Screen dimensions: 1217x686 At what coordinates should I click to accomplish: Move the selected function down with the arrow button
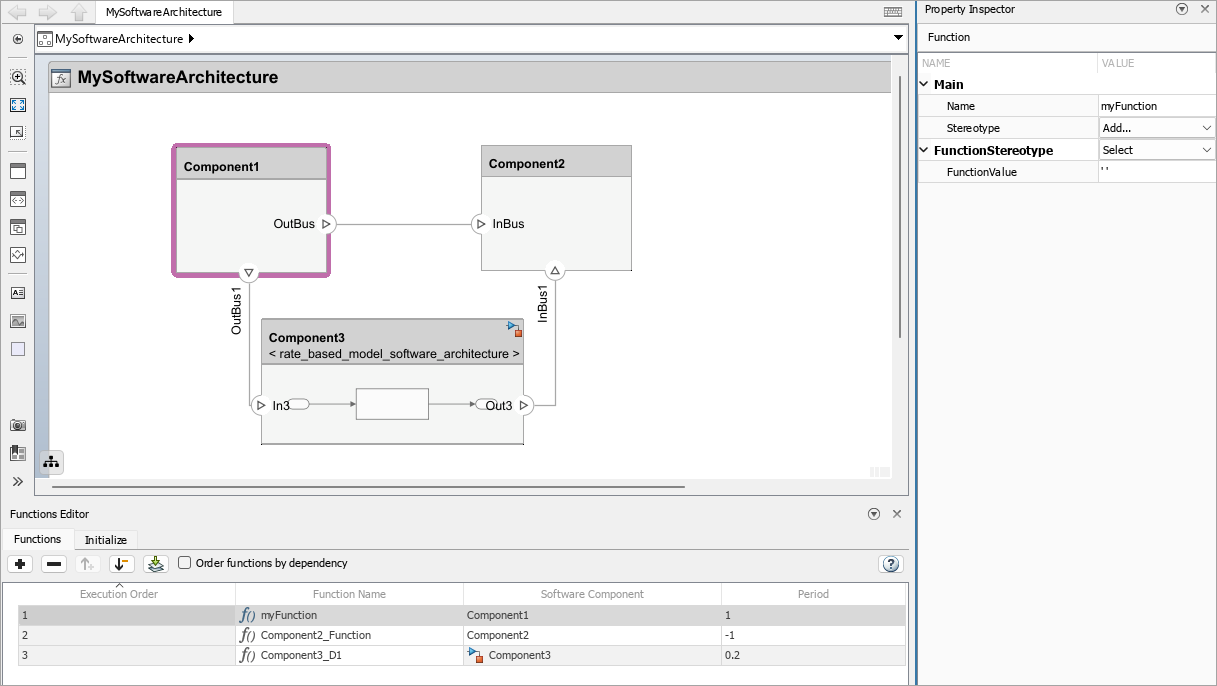121,563
